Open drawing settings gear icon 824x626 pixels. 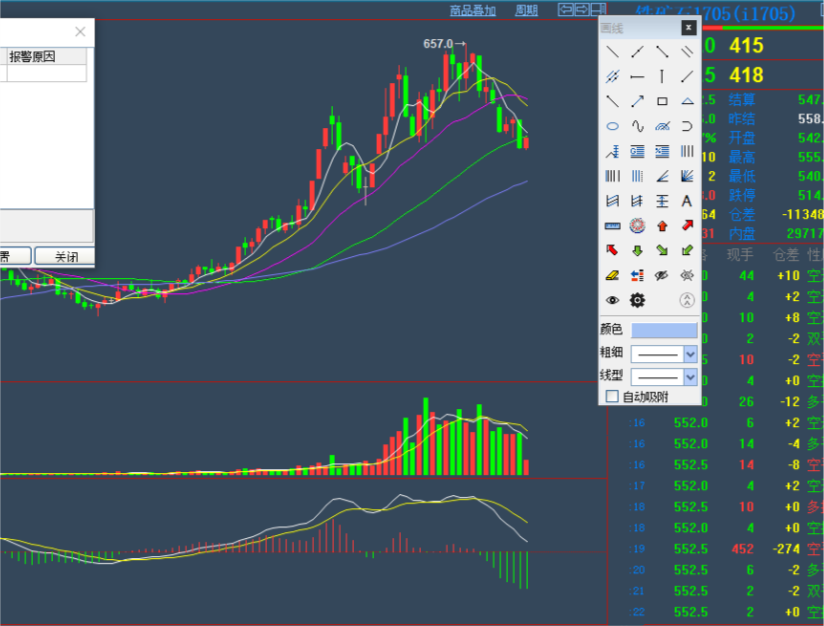click(x=637, y=300)
